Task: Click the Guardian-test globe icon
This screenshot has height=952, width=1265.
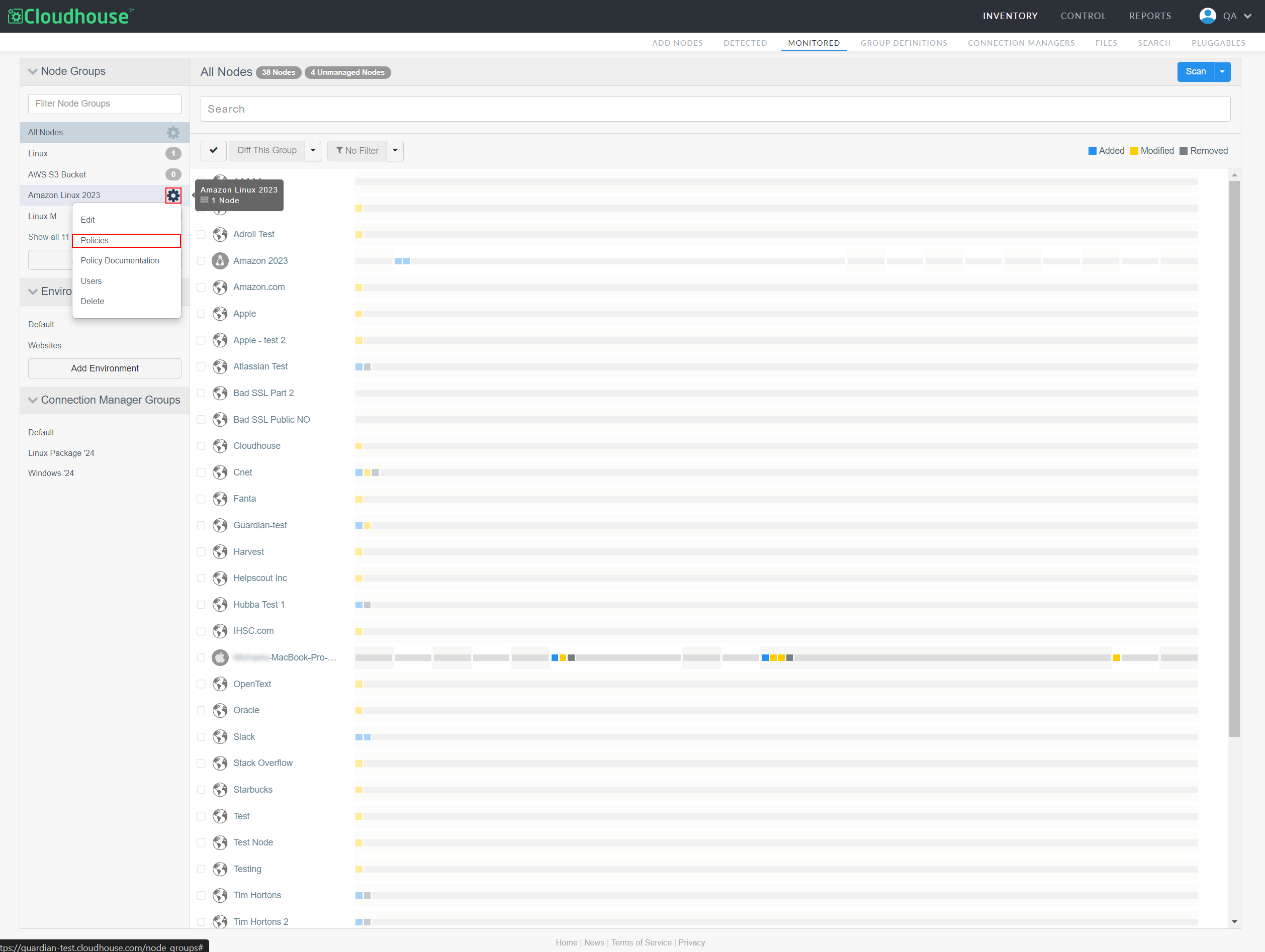Action: click(x=220, y=525)
